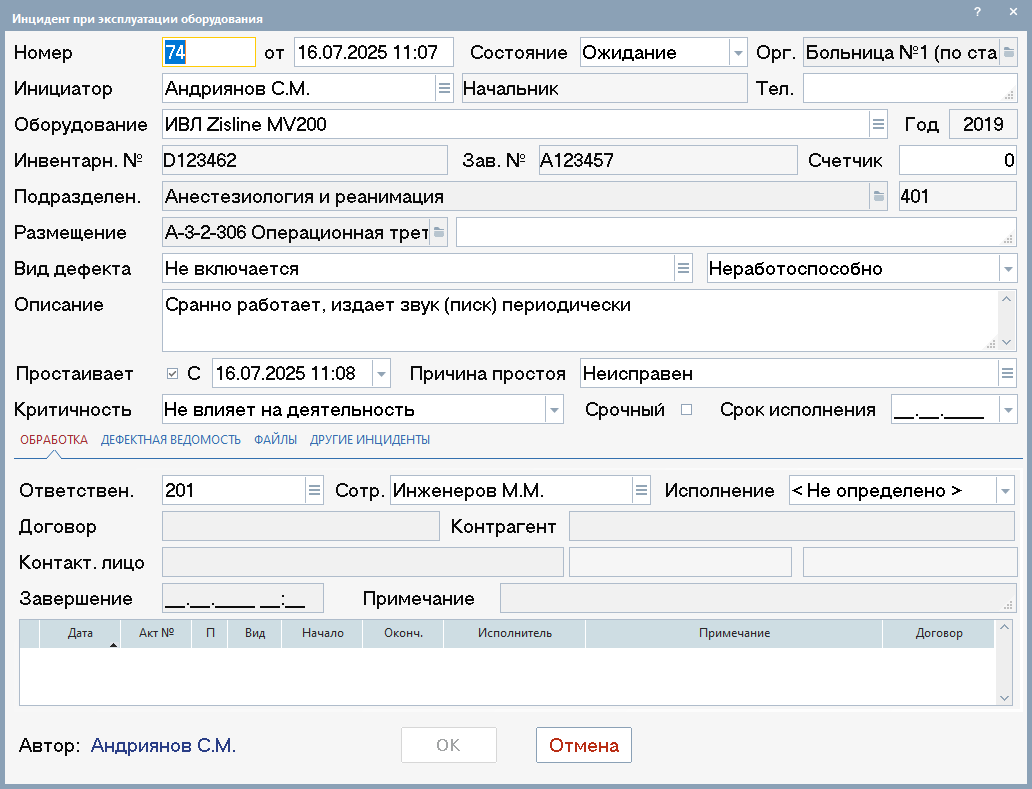Open the Ответствен. list picker icon
Image resolution: width=1032 pixels, height=789 pixels.
(x=314, y=491)
